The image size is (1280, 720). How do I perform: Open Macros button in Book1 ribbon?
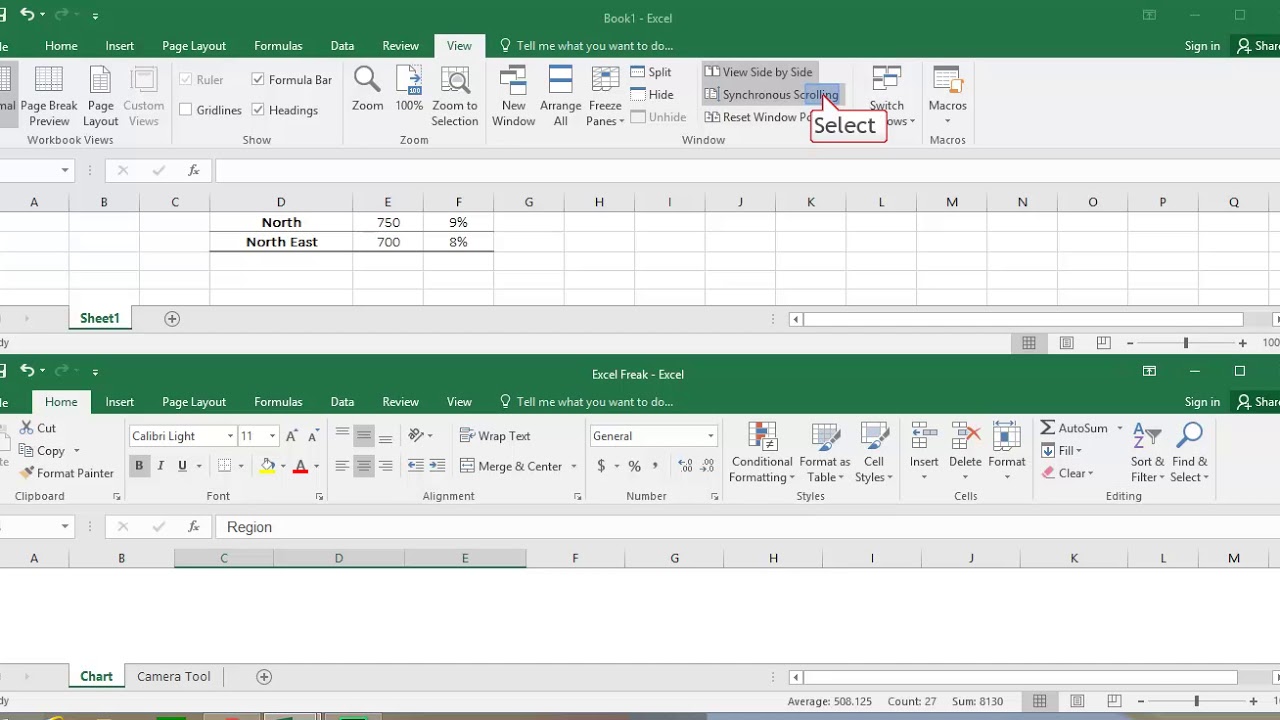point(947,96)
